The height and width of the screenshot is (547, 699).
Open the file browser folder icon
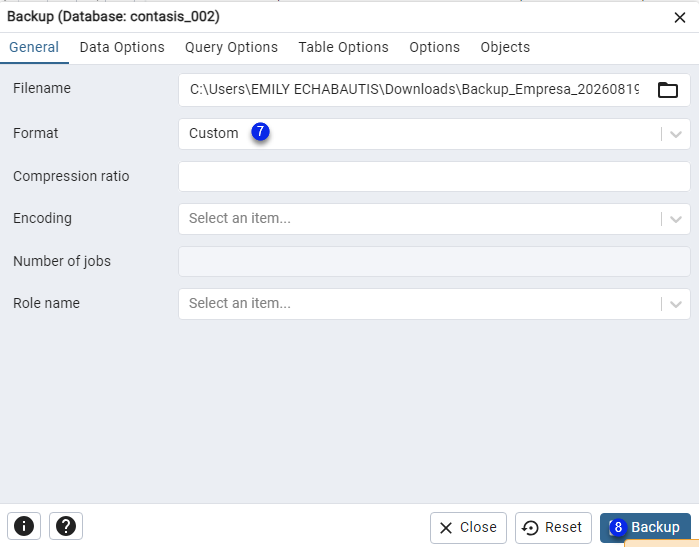point(667,90)
